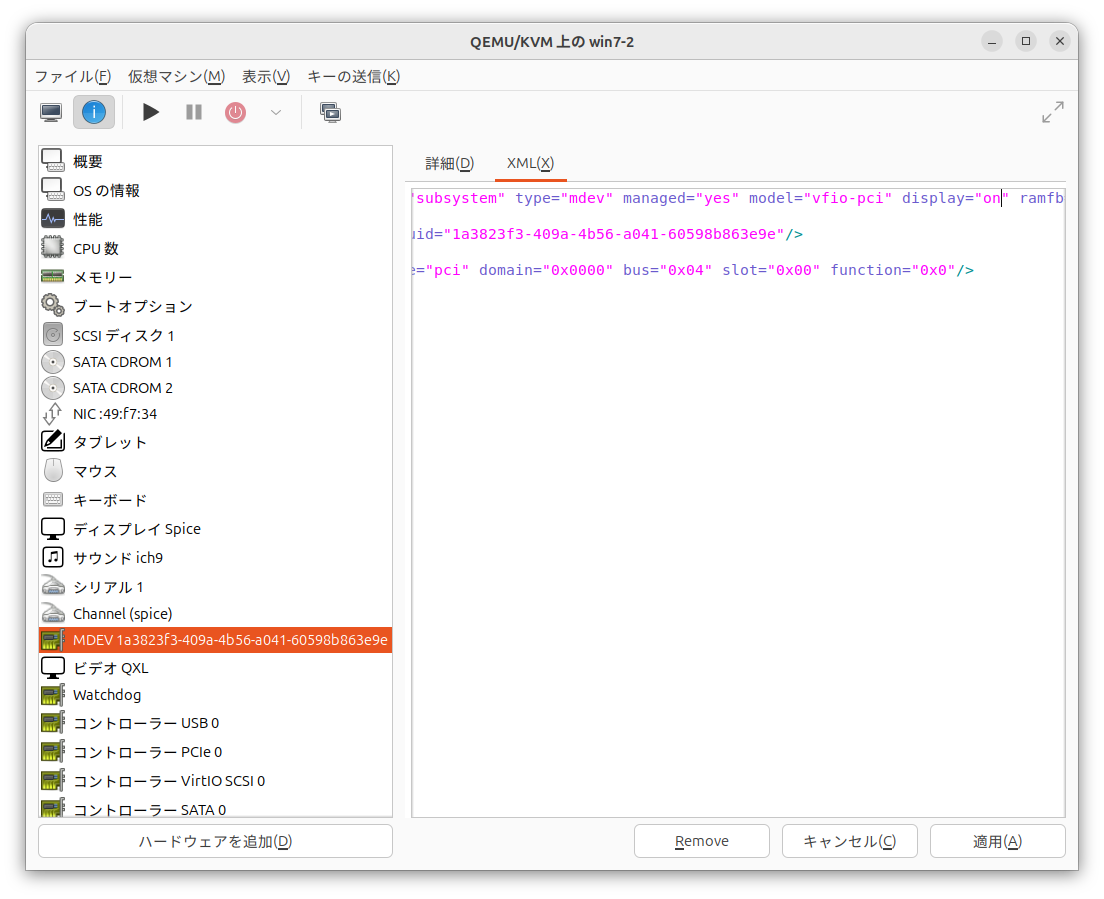Select the 性能 performance item icon
The width and height of the screenshot is (1104, 899).
click(x=53, y=219)
